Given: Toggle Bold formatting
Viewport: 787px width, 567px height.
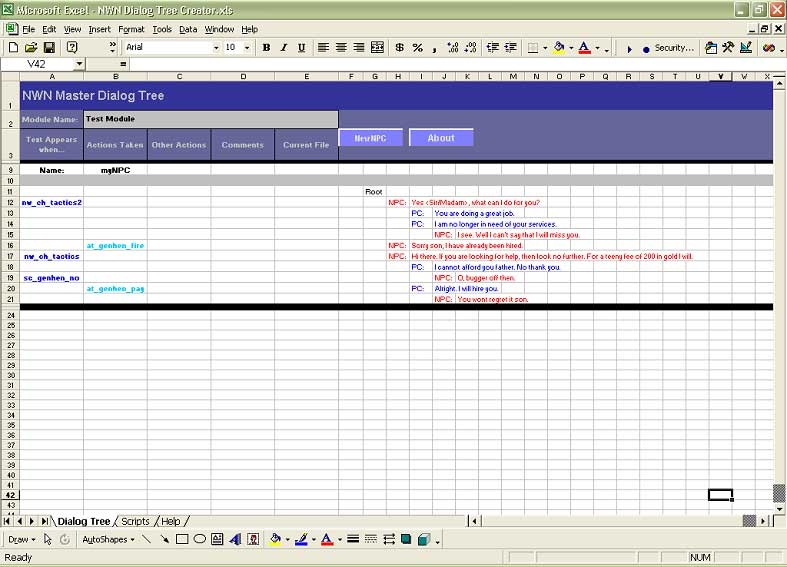Looking at the screenshot, I should [266, 47].
